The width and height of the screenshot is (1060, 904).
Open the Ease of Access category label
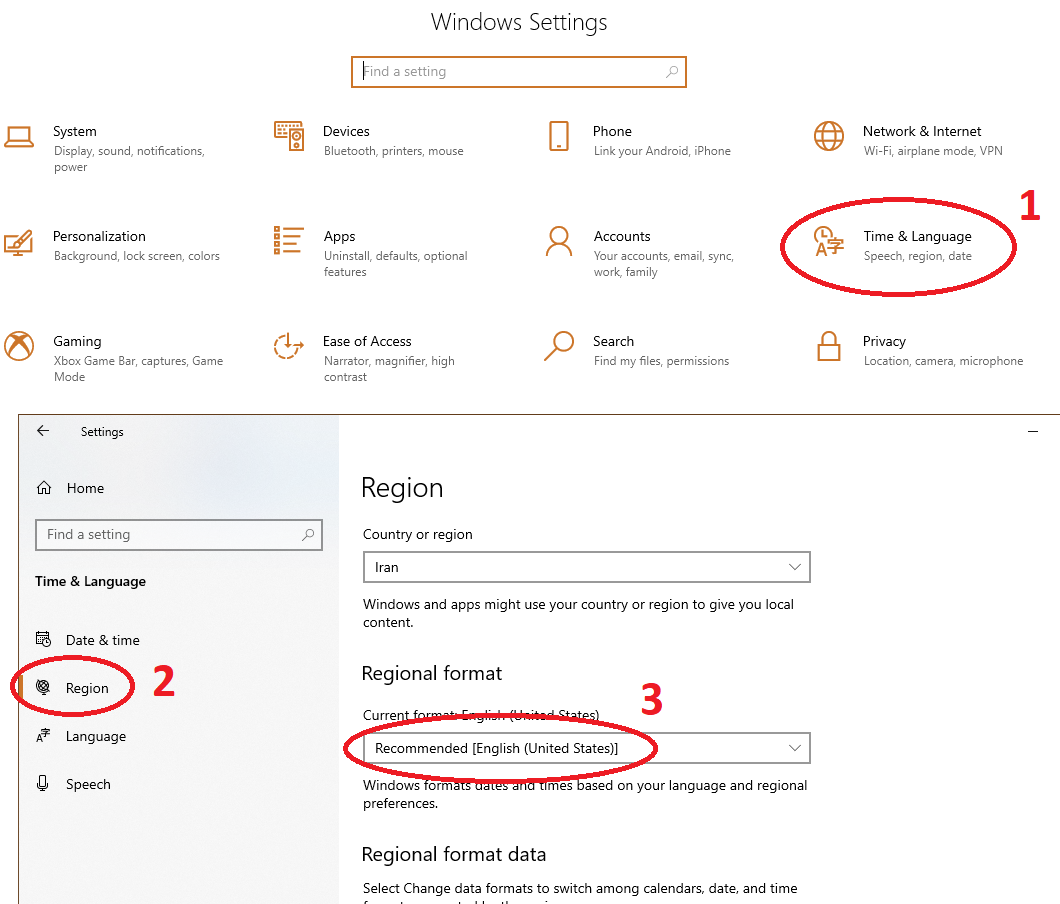[x=367, y=341]
